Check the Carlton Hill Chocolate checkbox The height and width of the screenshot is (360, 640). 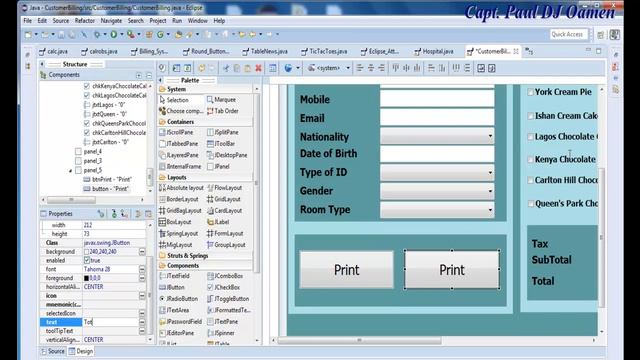pyautogui.click(x=530, y=180)
